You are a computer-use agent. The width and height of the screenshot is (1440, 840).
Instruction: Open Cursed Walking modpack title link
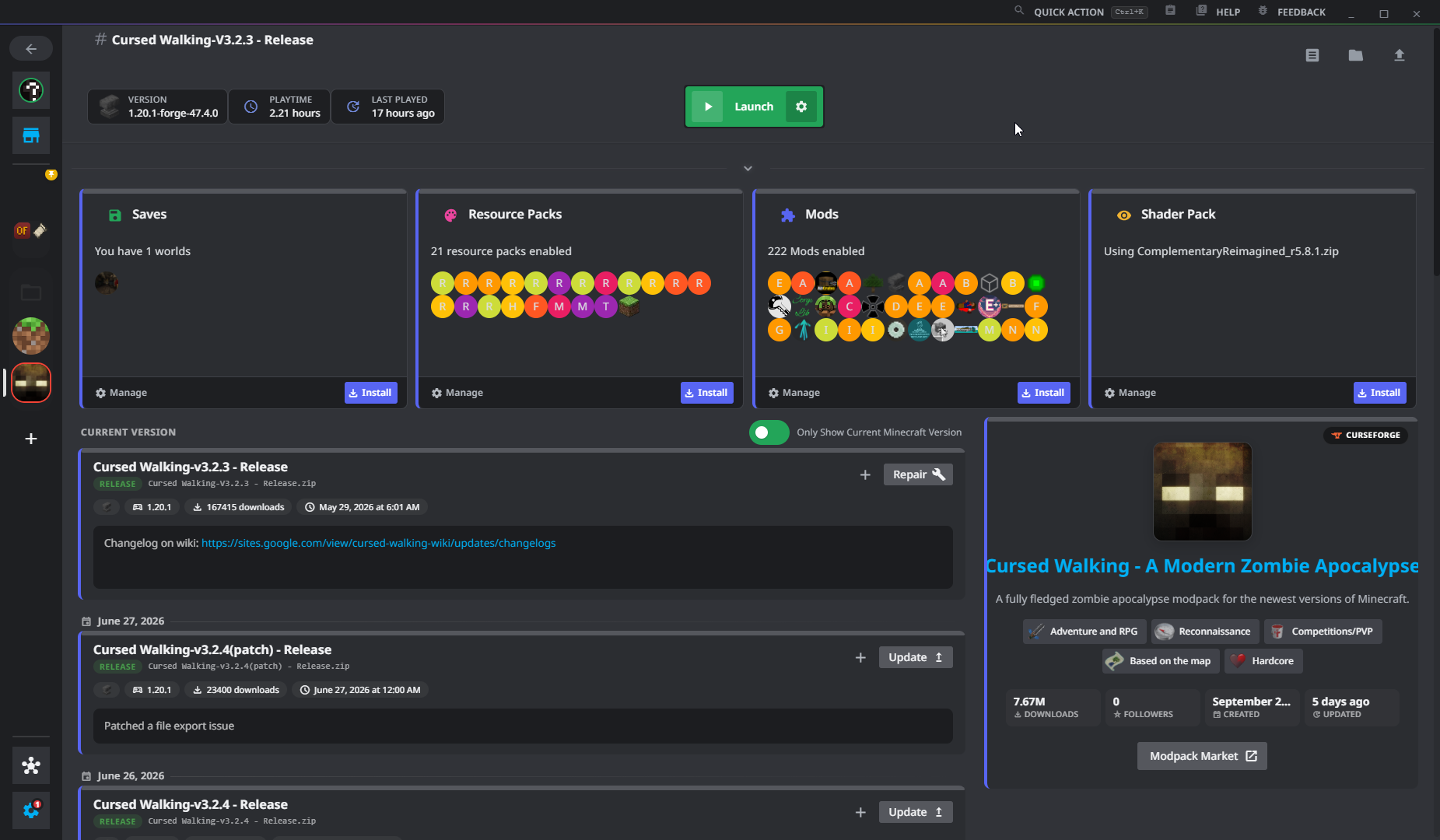[1202, 565]
